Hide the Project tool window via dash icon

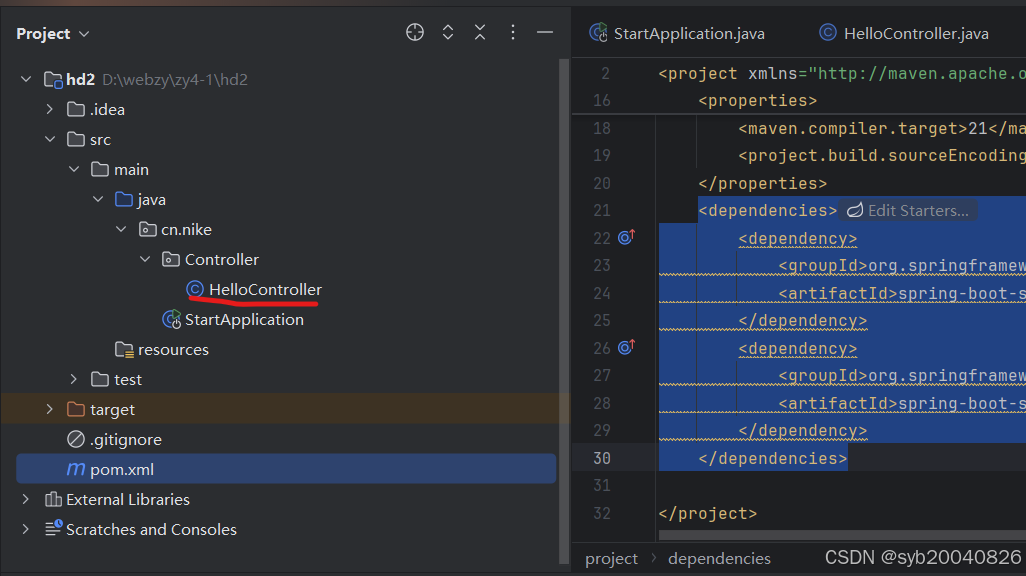(545, 32)
